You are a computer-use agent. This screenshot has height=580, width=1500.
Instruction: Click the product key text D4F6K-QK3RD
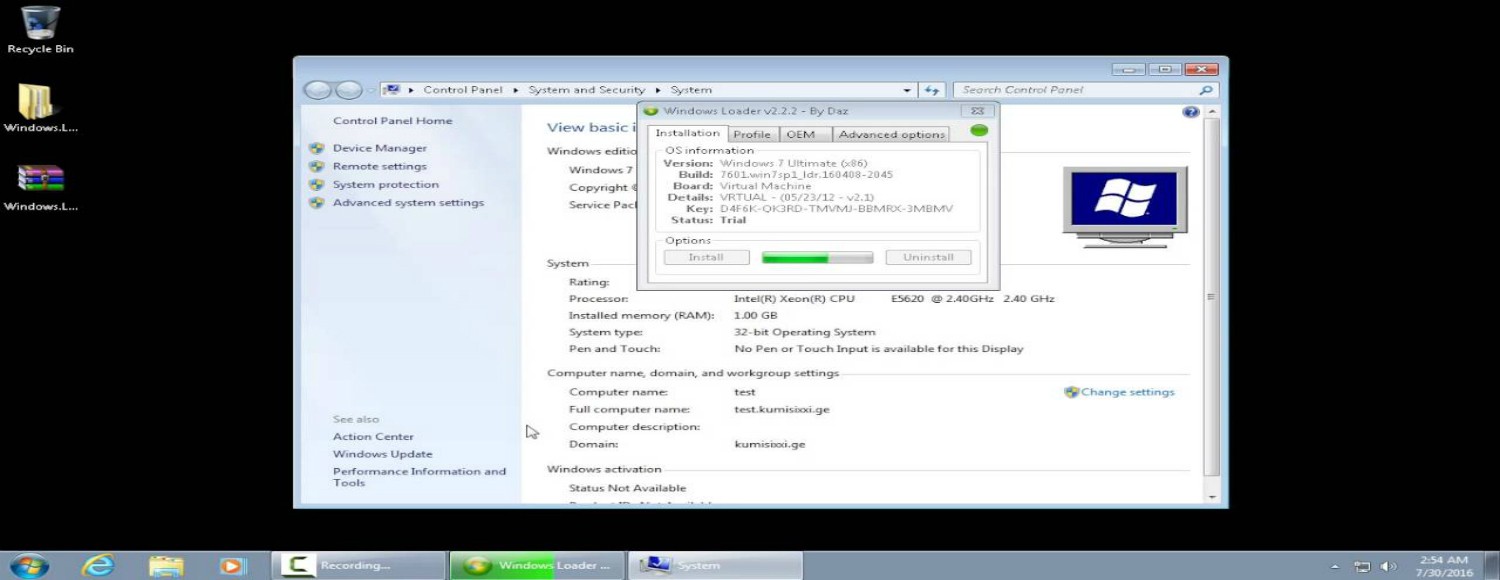click(x=836, y=209)
